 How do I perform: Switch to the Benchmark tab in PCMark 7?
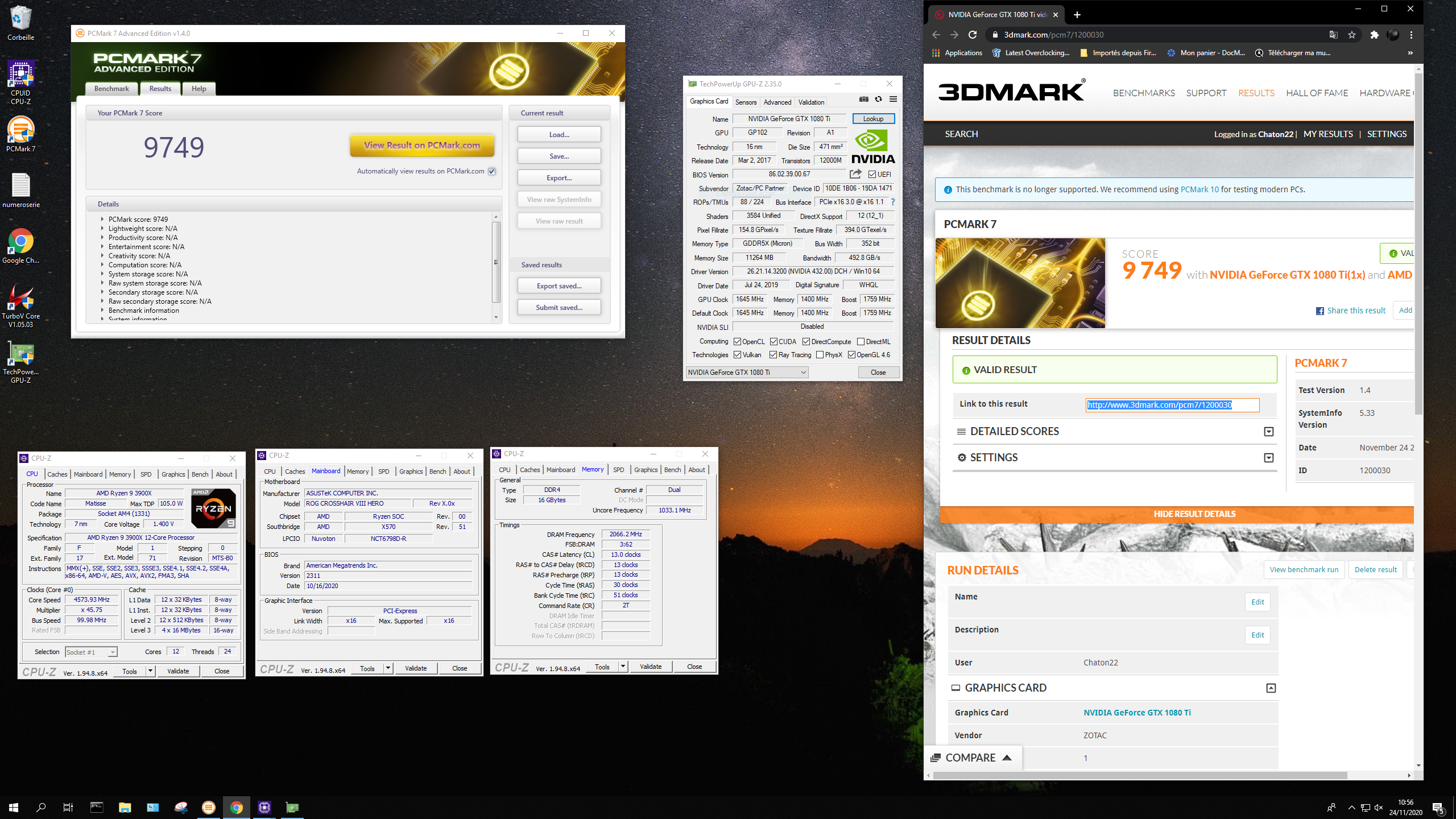[x=111, y=89]
